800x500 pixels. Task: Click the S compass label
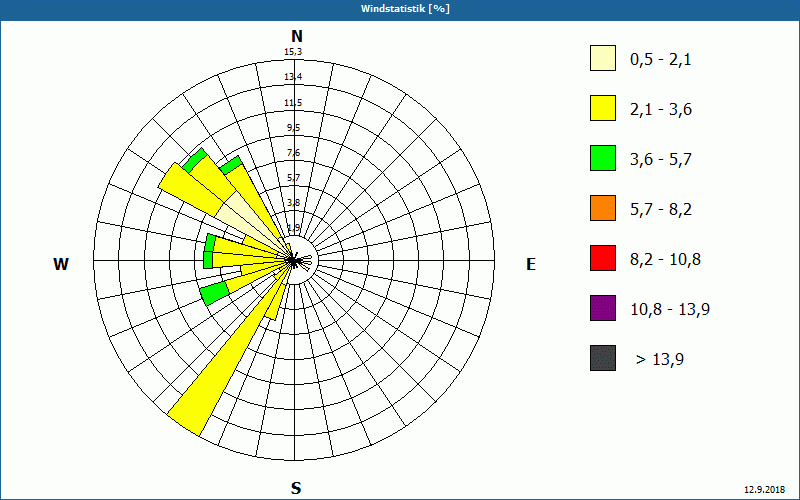pos(296,488)
